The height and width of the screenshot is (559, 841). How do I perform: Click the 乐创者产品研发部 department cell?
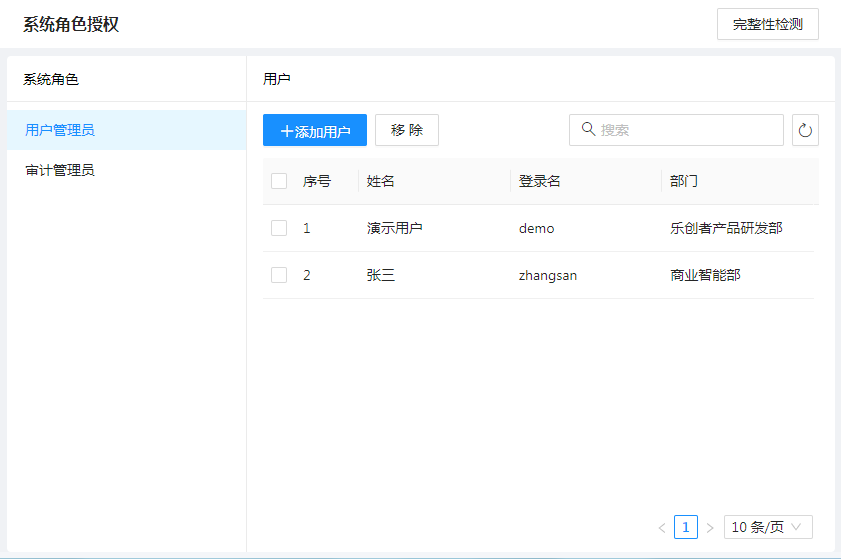[726, 228]
